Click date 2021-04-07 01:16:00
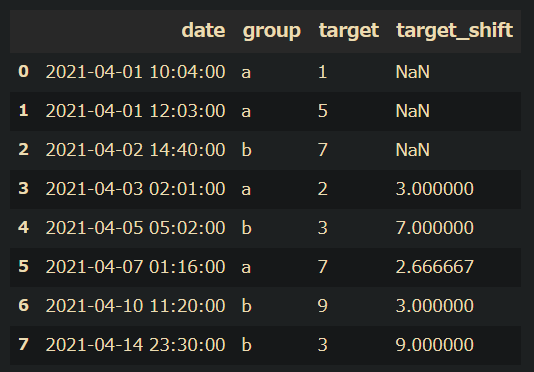Screen dimensions: 534x372 (x=136, y=266)
